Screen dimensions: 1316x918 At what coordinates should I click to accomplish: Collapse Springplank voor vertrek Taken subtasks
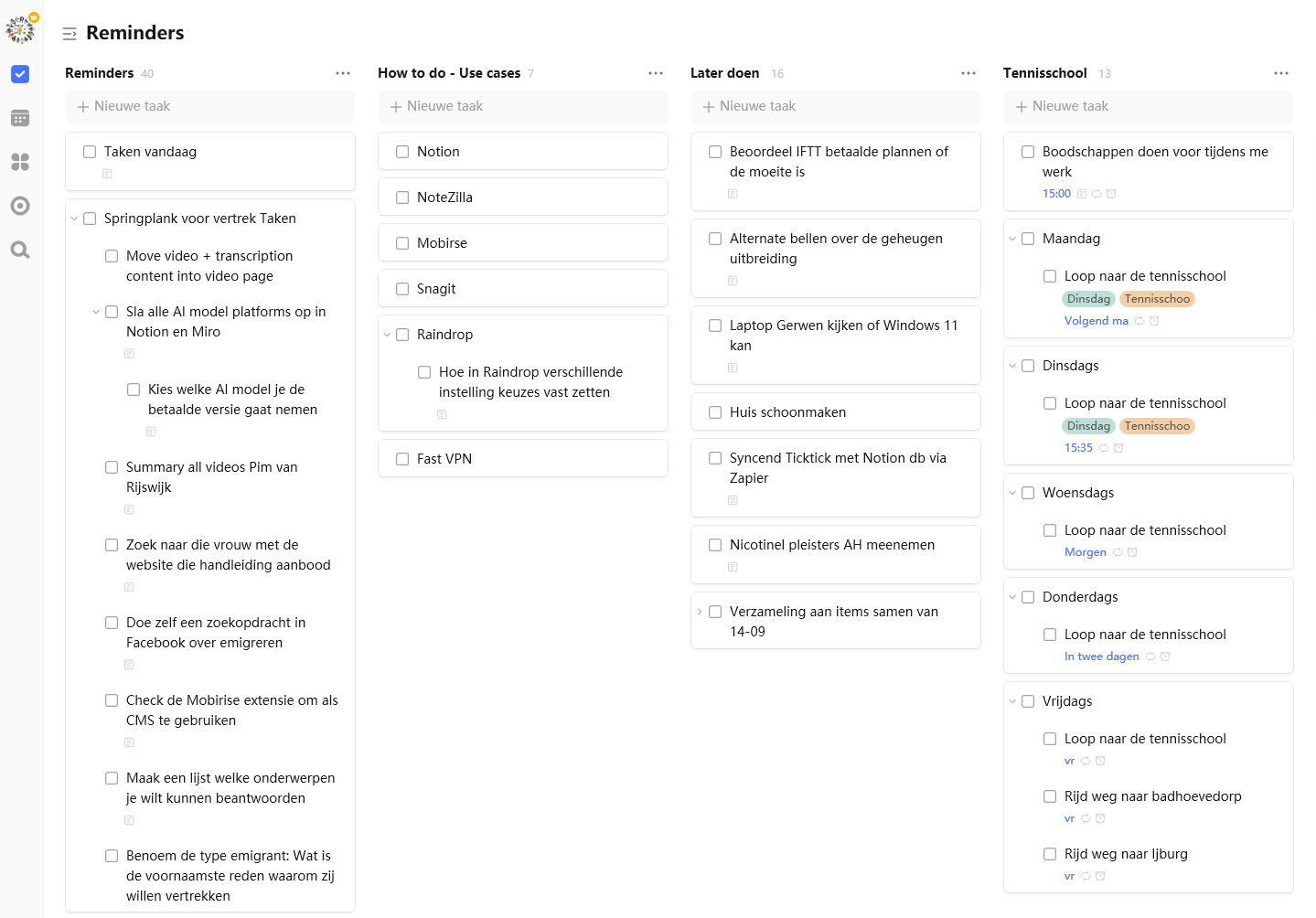coord(74,219)
